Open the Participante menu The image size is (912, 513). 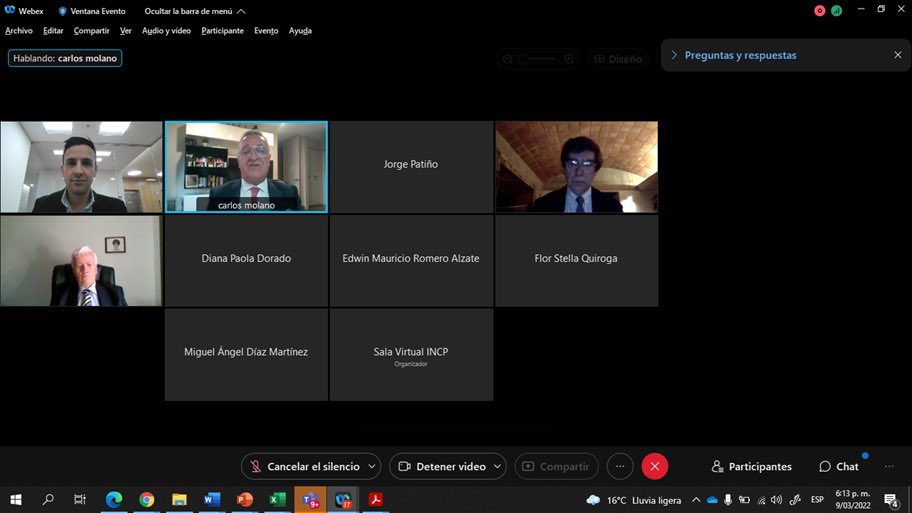coord(222,31)
